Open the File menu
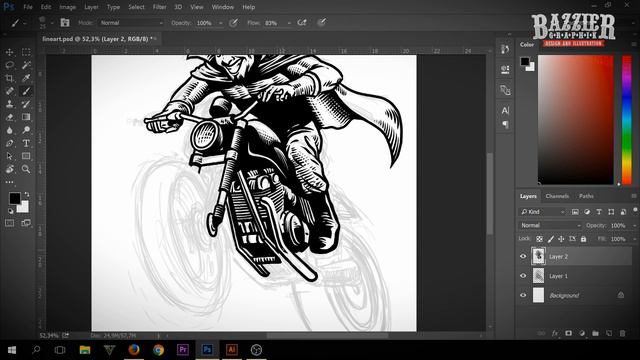This screenshot has height=360, width=640. (x=28, y=7)
